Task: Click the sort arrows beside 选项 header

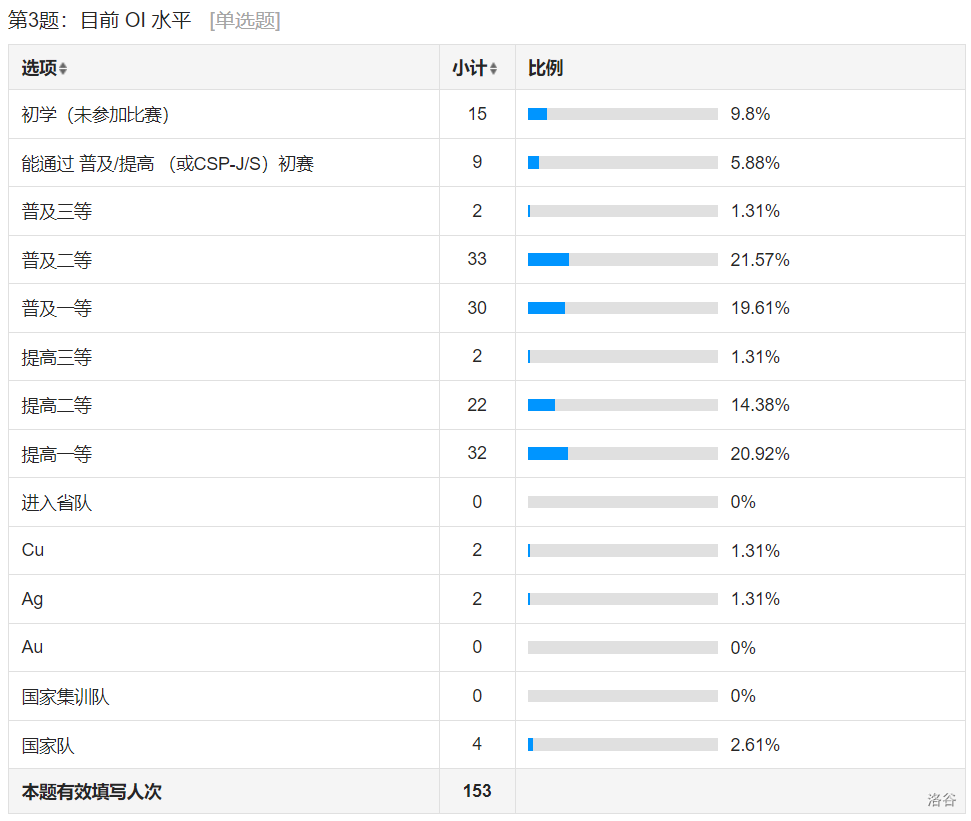Action: coord(63,69)
